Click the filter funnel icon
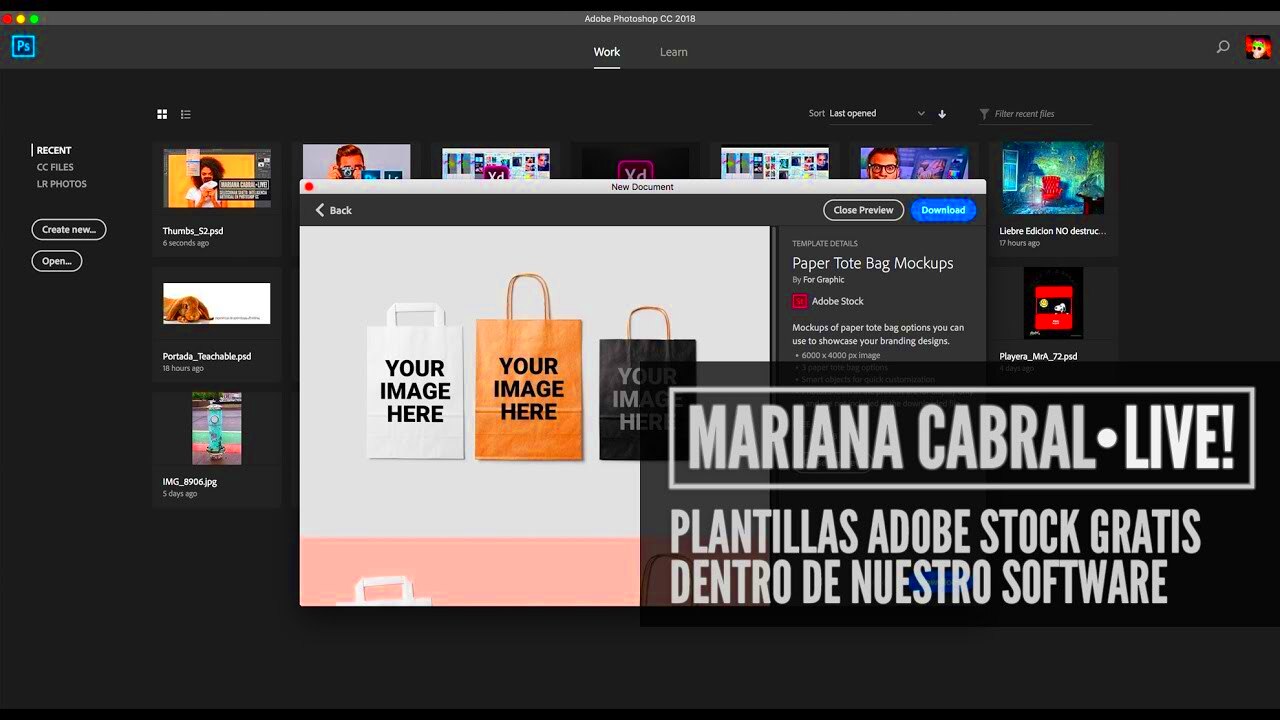The height and width of the screenshot is (720, 1280). tap(984, 114)
